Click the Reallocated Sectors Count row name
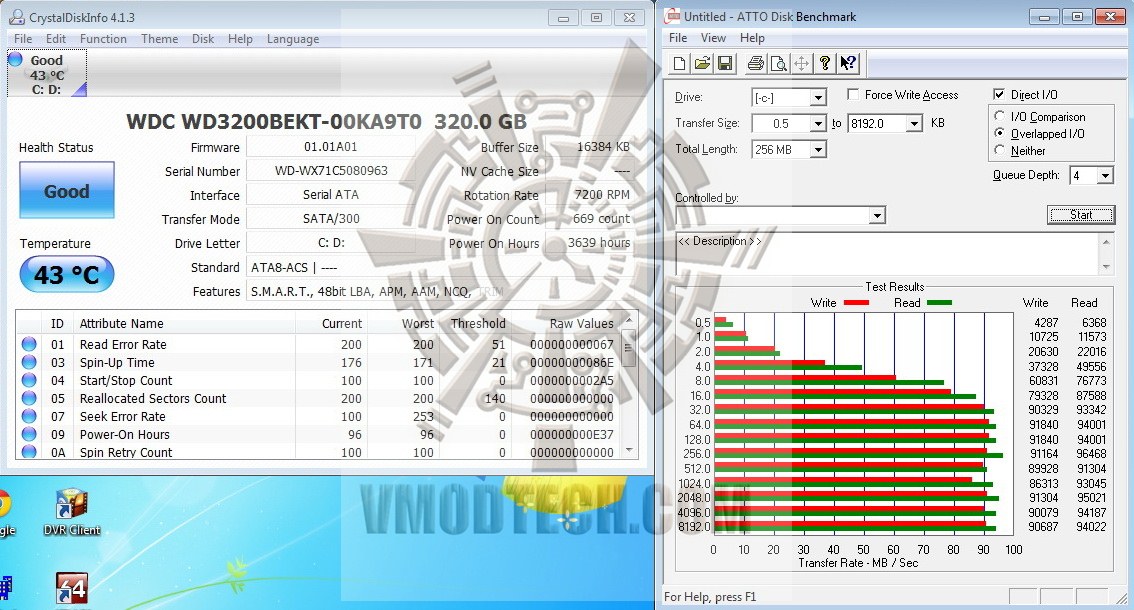This screenshot has height=610, width=1134. pyautogui.click(x=153, y=399)
